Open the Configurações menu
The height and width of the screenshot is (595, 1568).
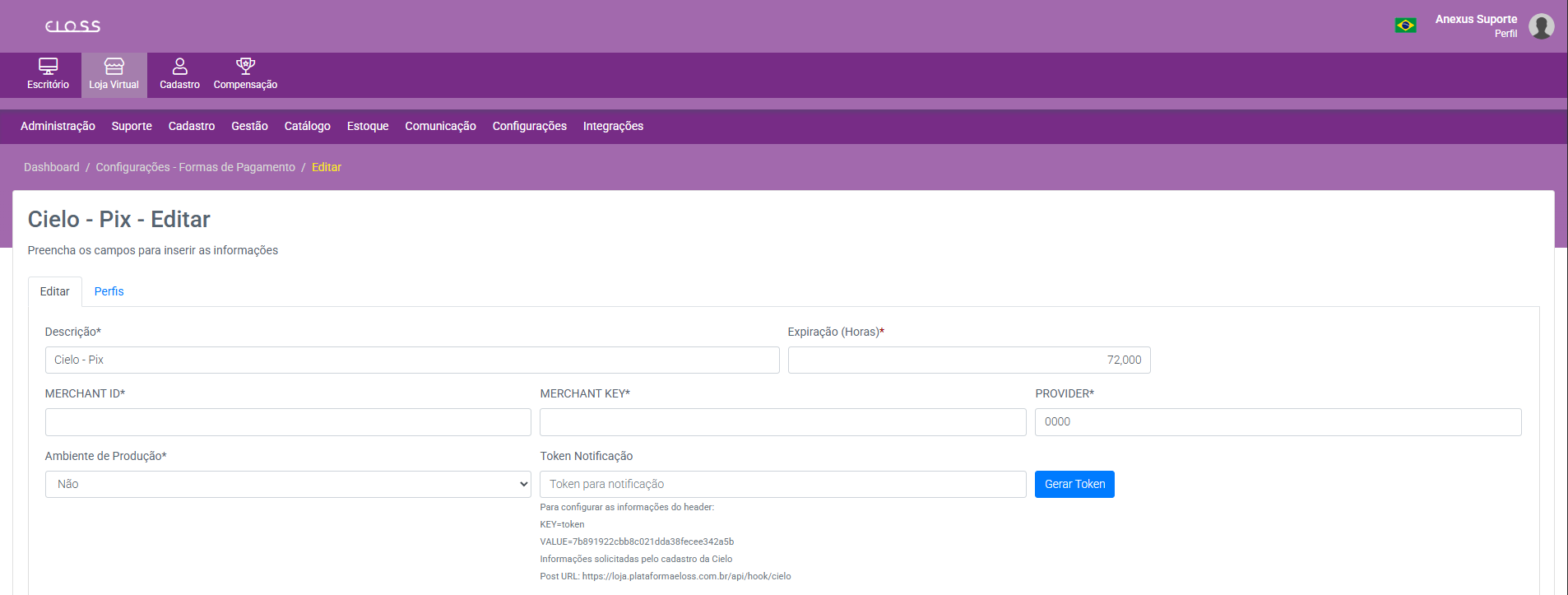[x=529, y=126]
